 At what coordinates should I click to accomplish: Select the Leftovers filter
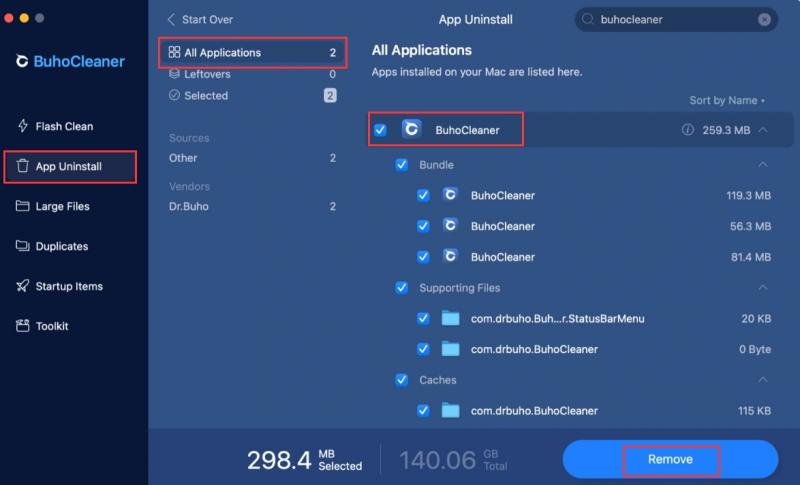click(253, 74)
